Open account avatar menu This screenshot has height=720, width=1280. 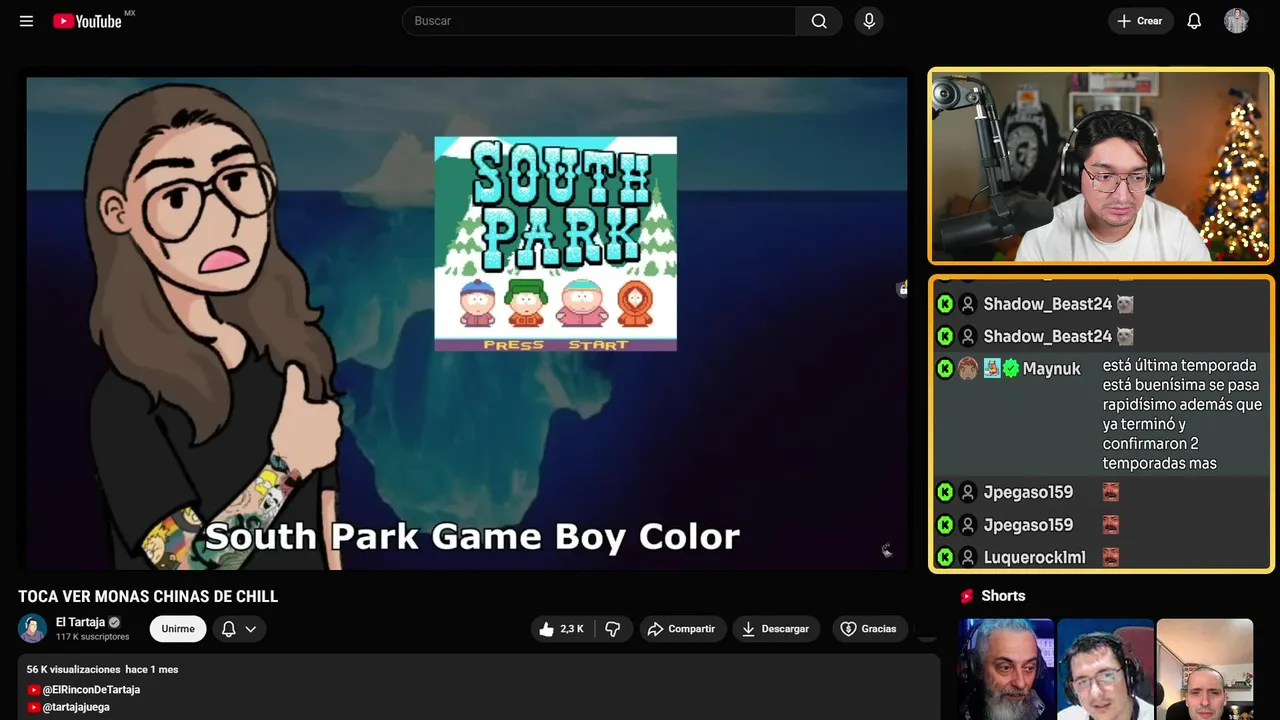[x=1236, y=21]
